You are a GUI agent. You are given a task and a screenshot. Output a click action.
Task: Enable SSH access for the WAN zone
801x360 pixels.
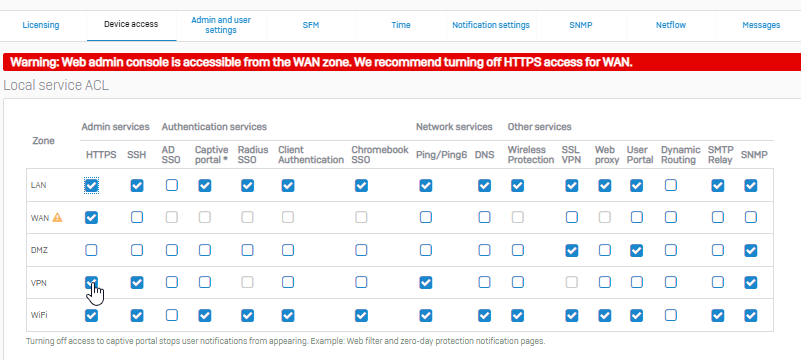click(137, 218)
